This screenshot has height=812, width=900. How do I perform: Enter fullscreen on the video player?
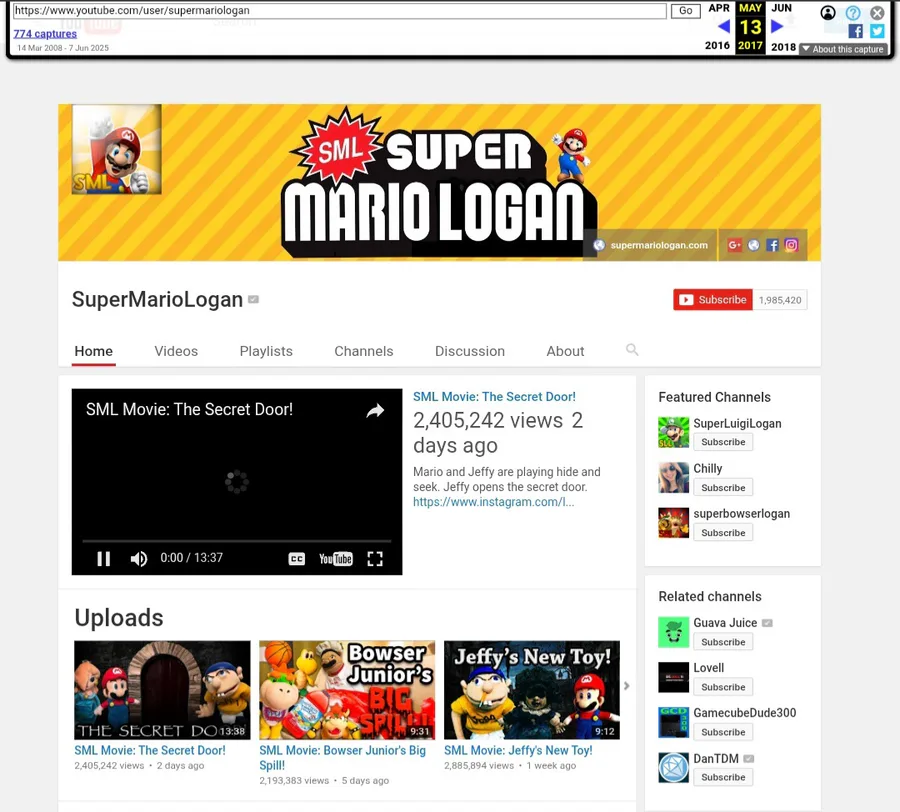pos(375,558)
